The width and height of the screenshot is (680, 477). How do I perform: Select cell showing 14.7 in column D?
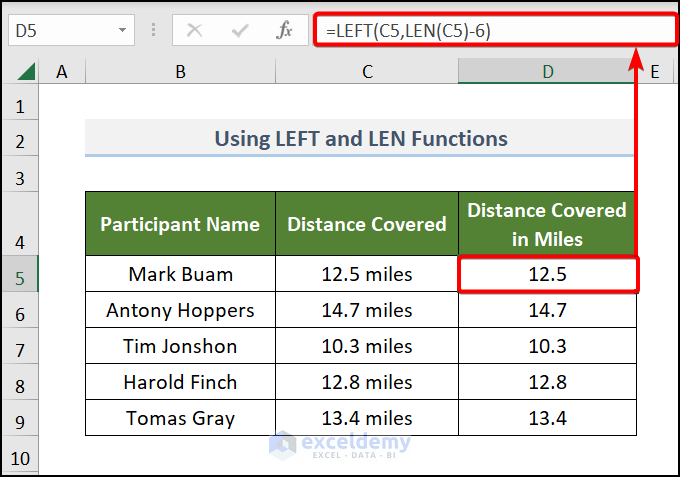pyautogui.click(x=547, y=310)
